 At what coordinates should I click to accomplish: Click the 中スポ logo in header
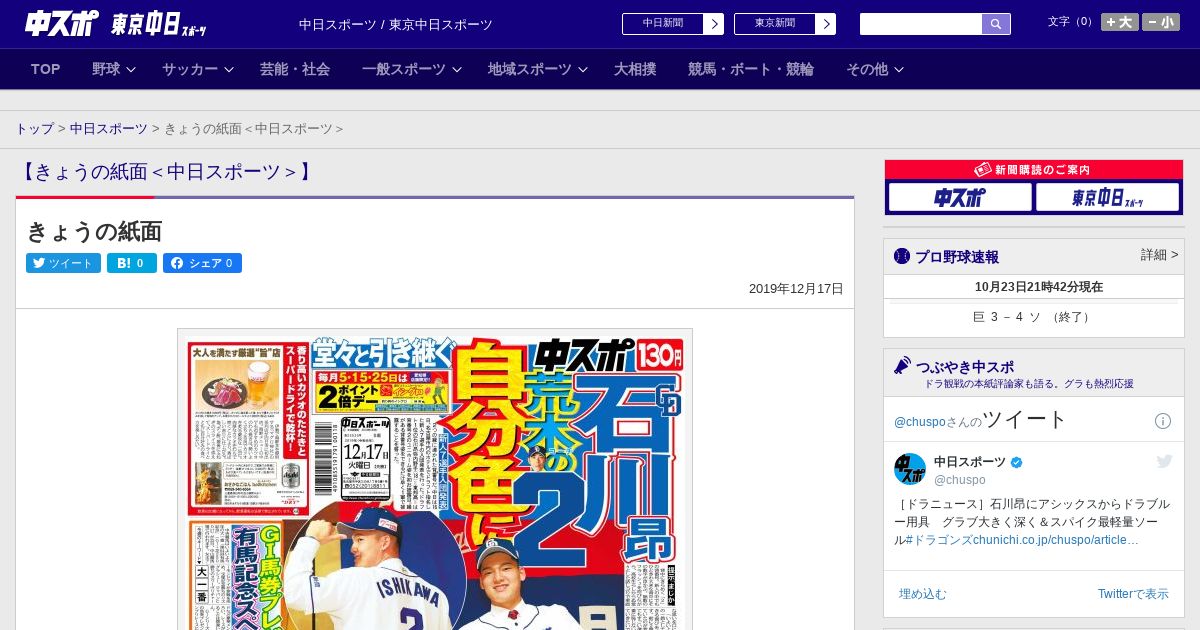click(x=62, y=23)
